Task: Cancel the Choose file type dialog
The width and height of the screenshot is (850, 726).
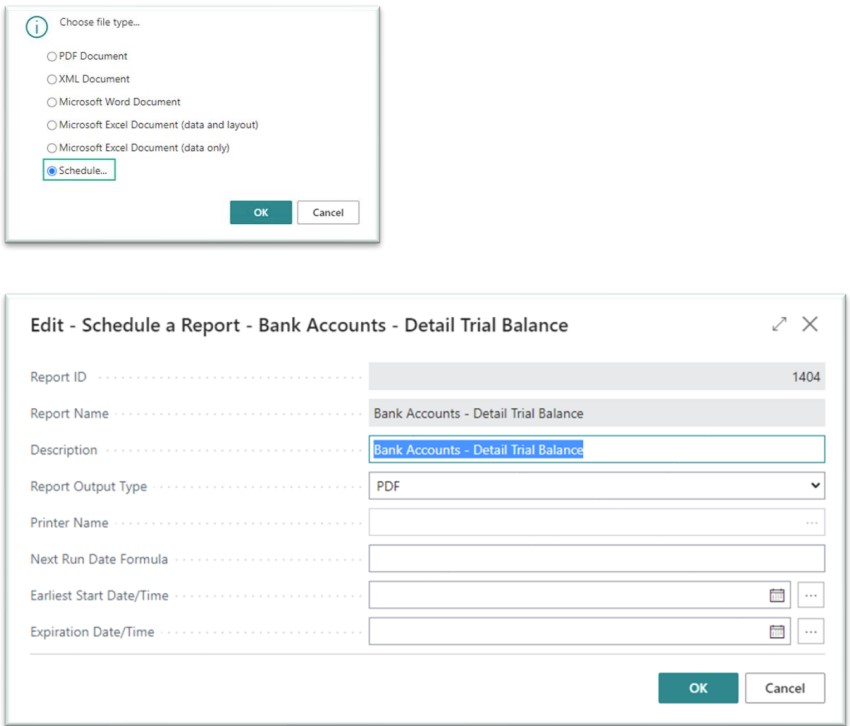Action: click(328, 213)
